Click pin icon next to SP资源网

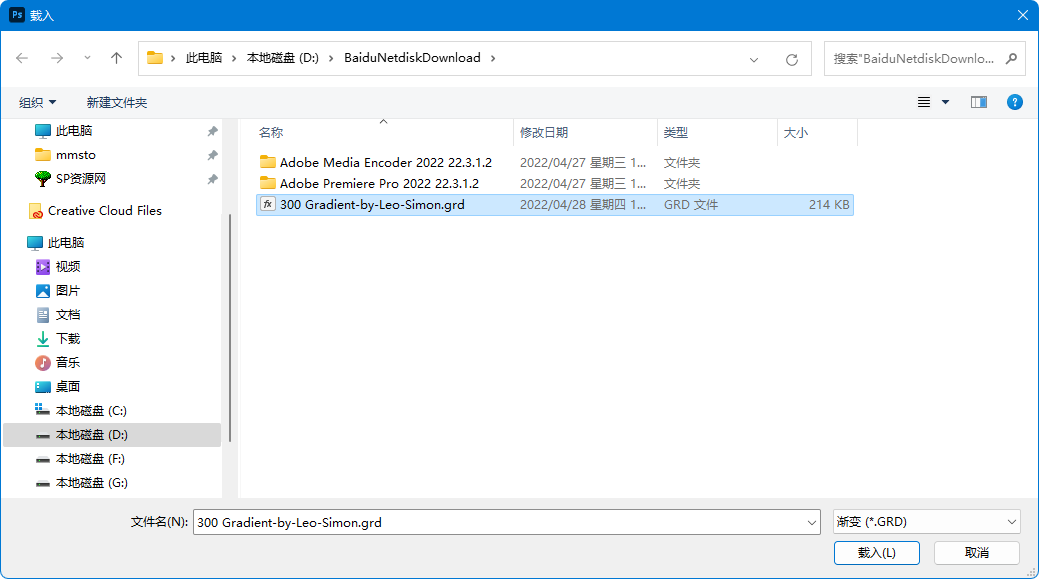tap(212, 179)
